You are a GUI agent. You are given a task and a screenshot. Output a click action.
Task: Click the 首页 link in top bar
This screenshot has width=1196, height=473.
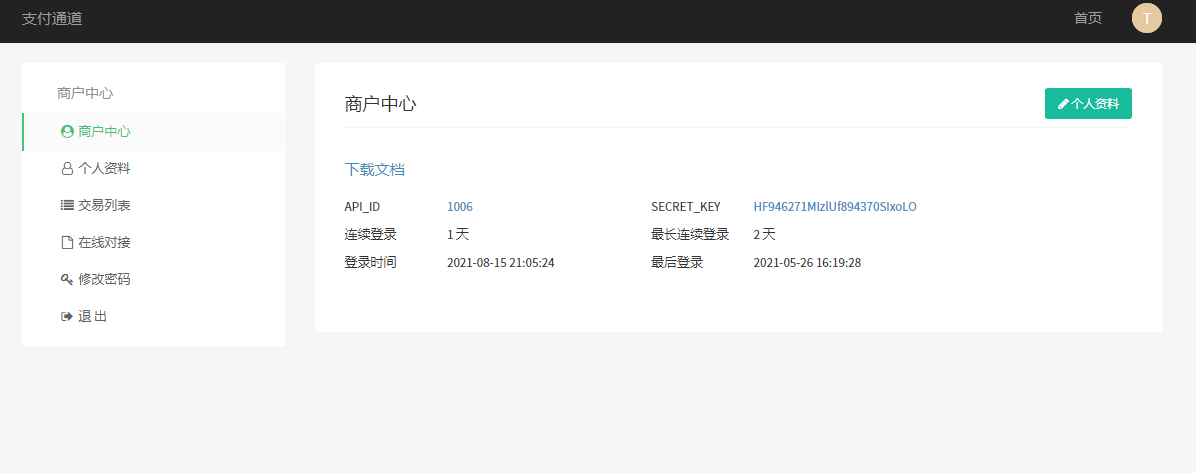[x=1088, y=18]
